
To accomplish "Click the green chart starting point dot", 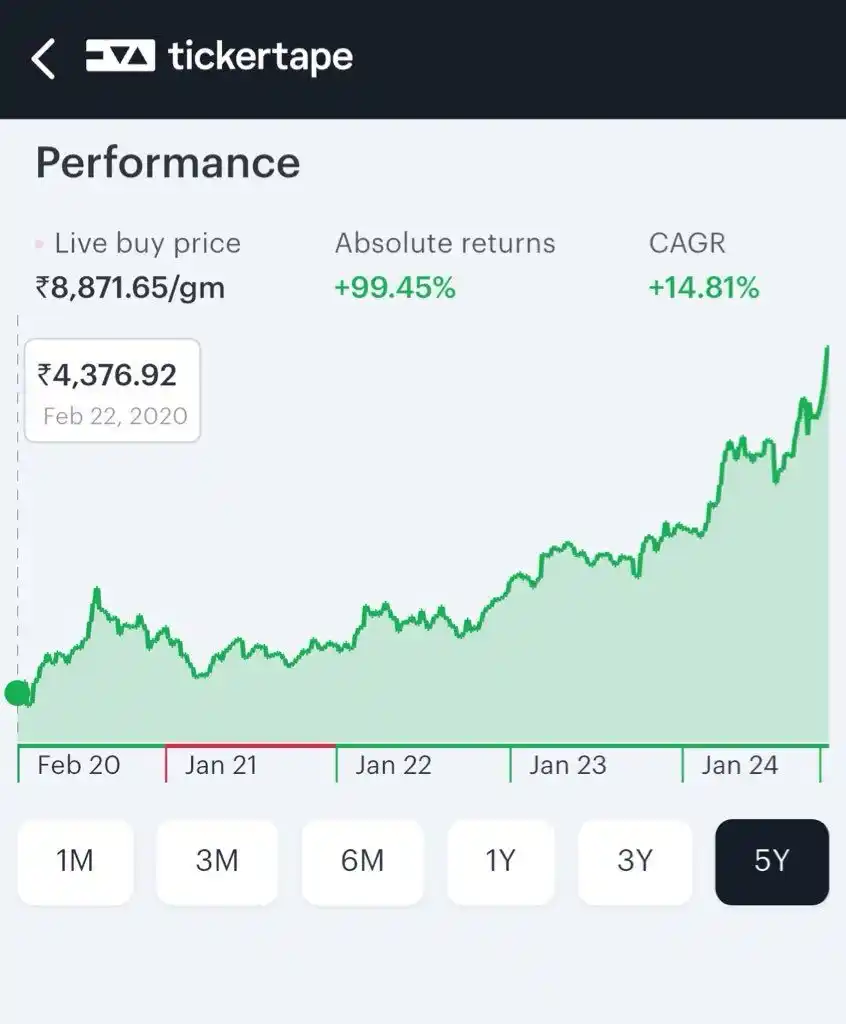I will tap(17, 692).
